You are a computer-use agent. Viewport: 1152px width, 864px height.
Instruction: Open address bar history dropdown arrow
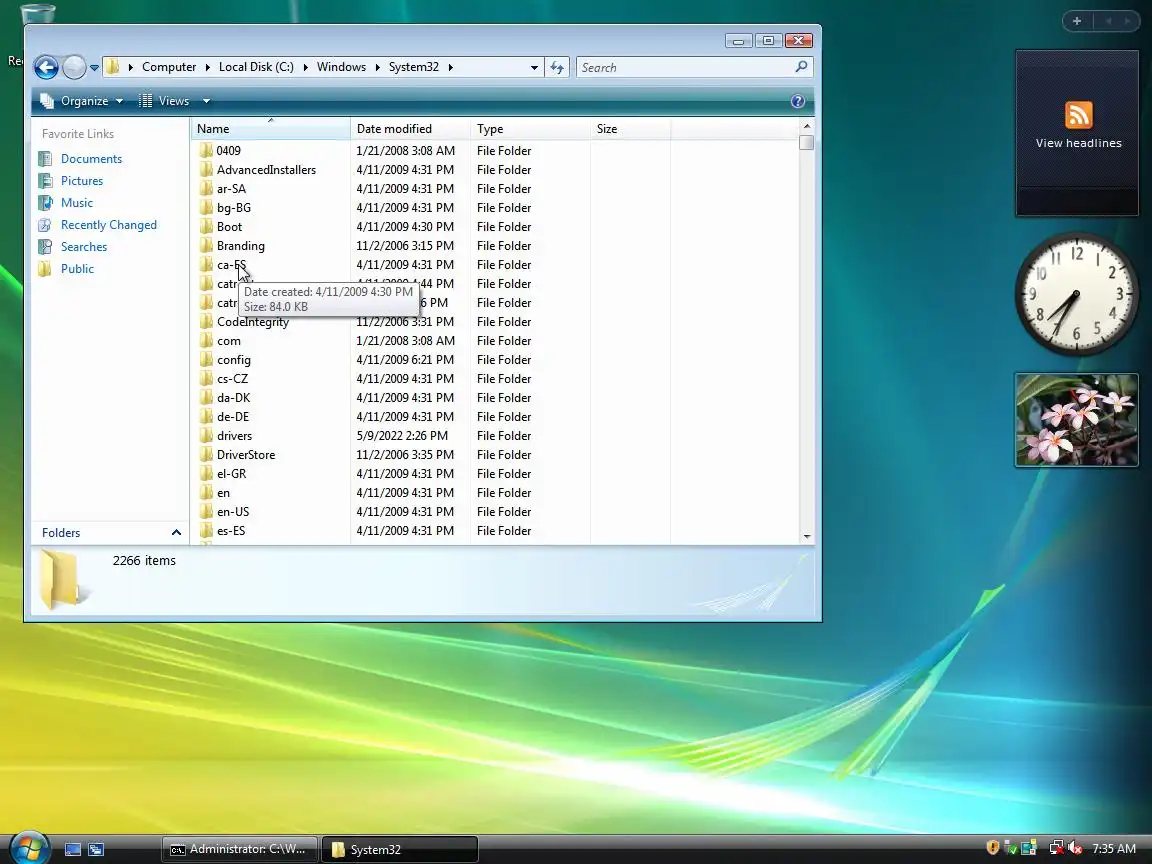534,68
